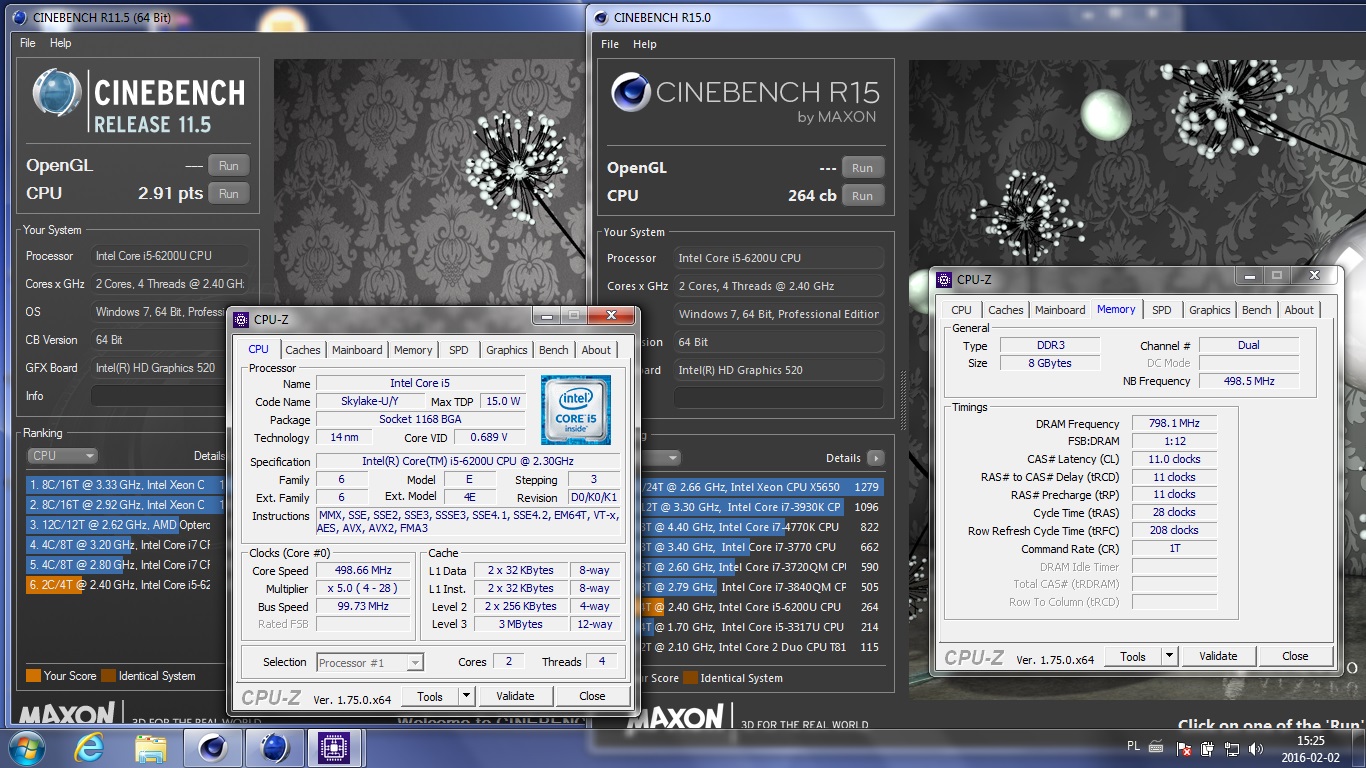Click the 798.1 MHz DRAM Frequency value

click(x=1174, y=424)
